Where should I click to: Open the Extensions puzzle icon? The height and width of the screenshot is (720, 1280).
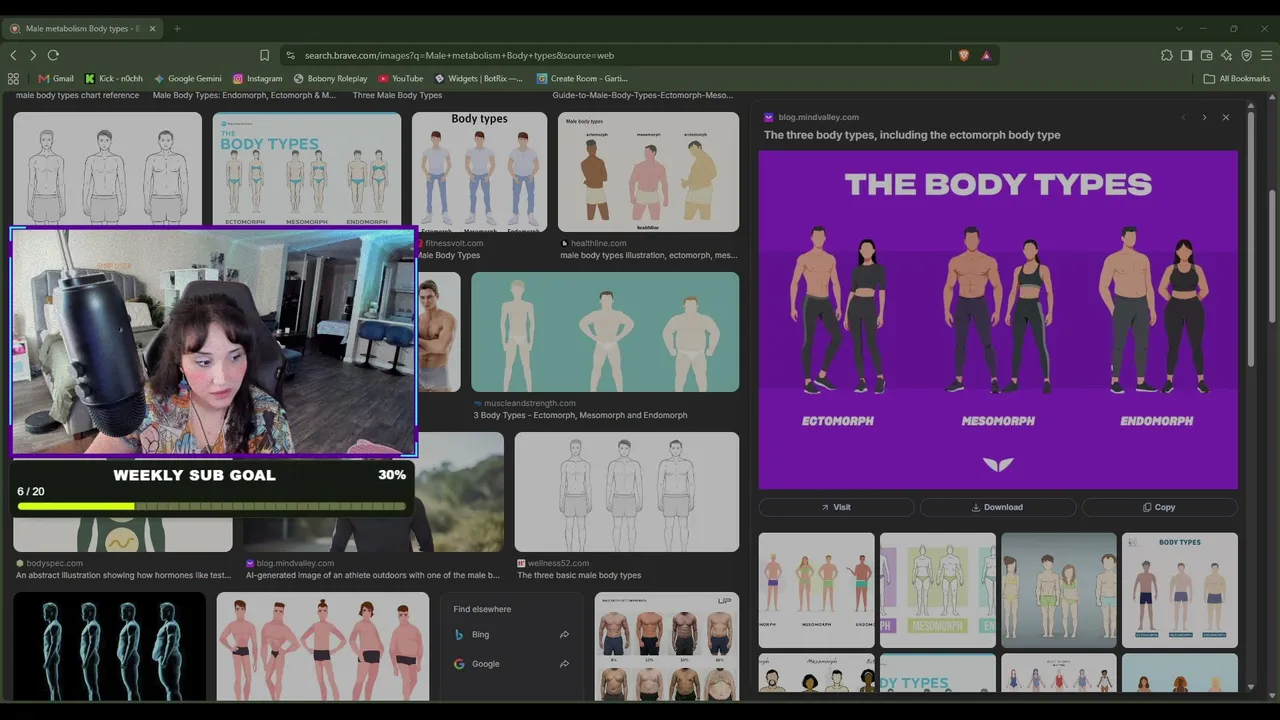coord(1166,55)
